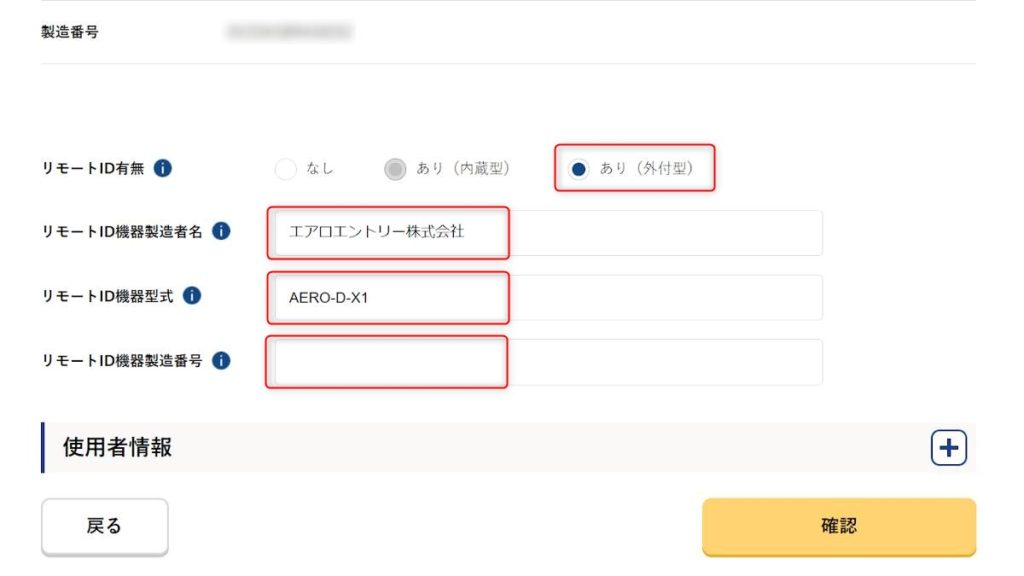Screen dimensions: 1024x576
Task: Click the 使用者情報 section header
Action: pos(118,447)
